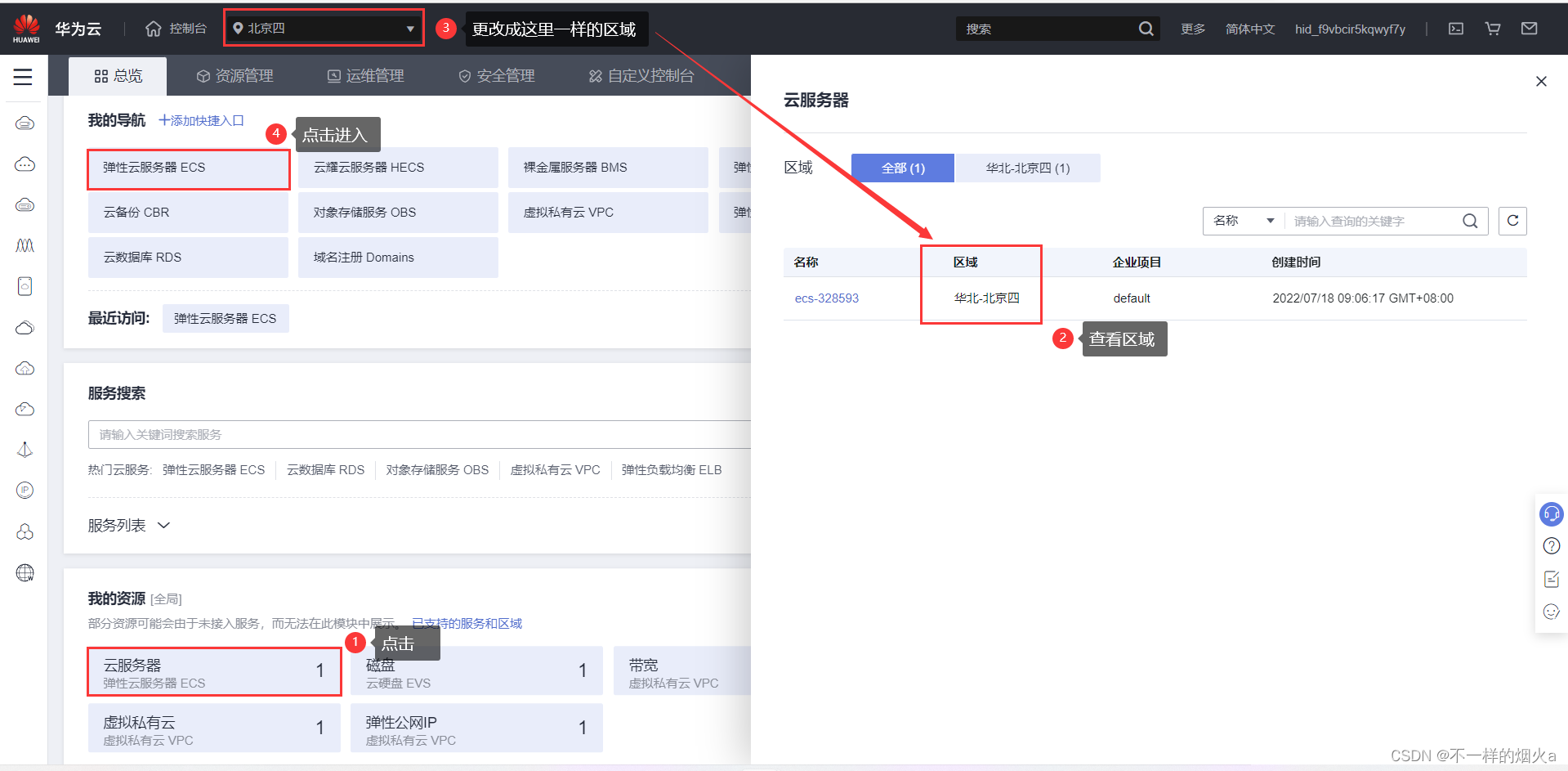Open the hid_f9vbcir5kqwyf7y account menu
Viewport: 1568px width, 771px height.
pos(1350,29)
